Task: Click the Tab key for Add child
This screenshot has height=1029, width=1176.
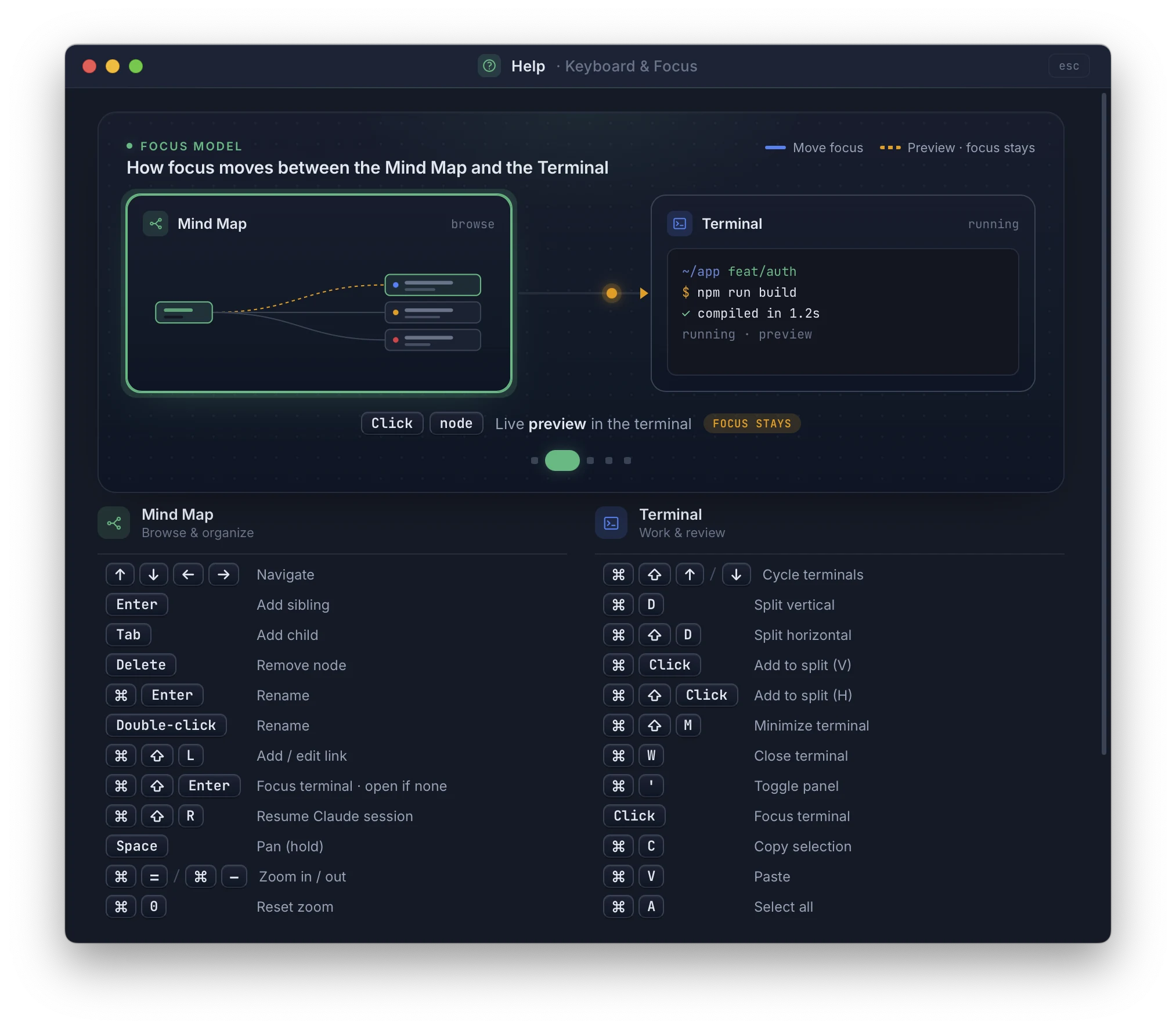Action: click(128, 635)
